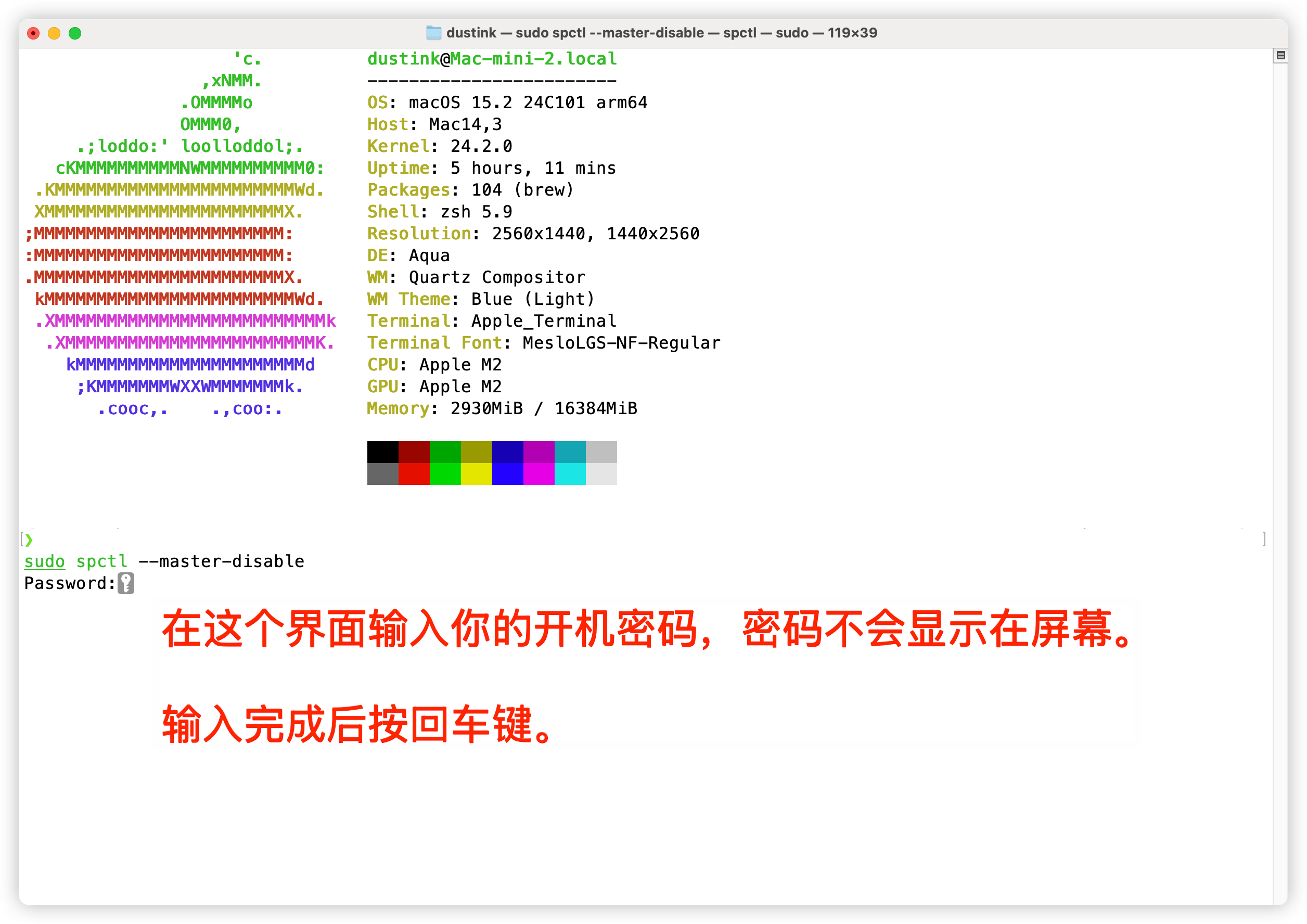This screenshot has height=924, width=1307.
Task: Click the GPU line 'Apple M2'
Action: tap(460, 387)
